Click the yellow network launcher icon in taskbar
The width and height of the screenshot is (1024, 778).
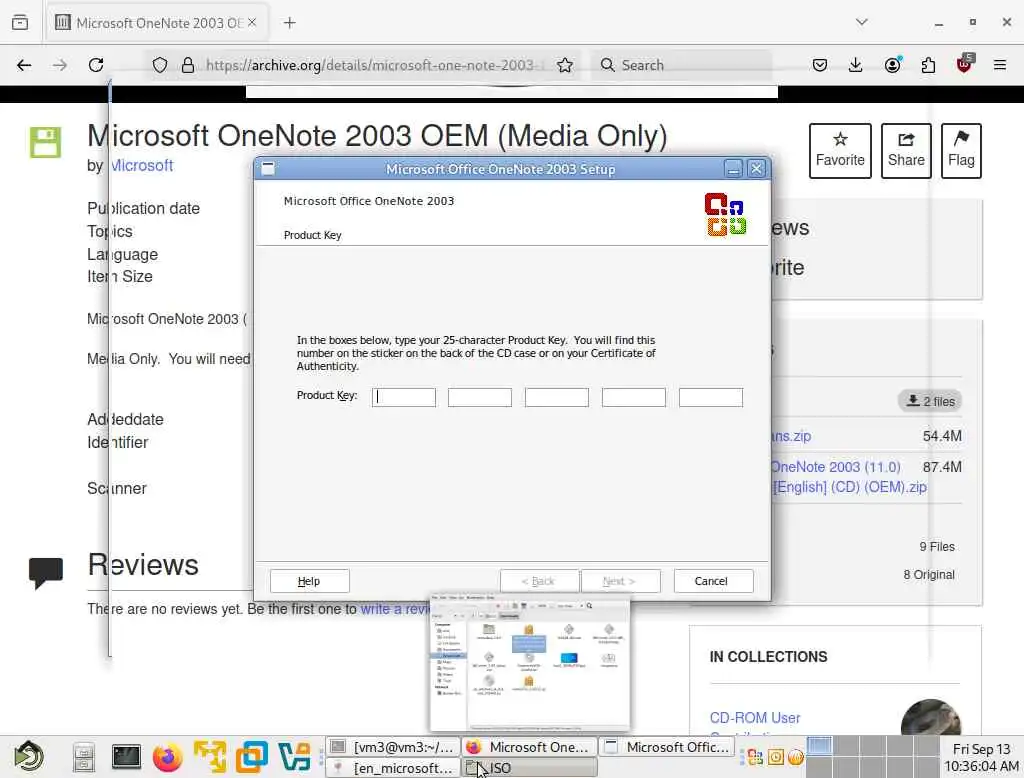click(x=210, y=757)
